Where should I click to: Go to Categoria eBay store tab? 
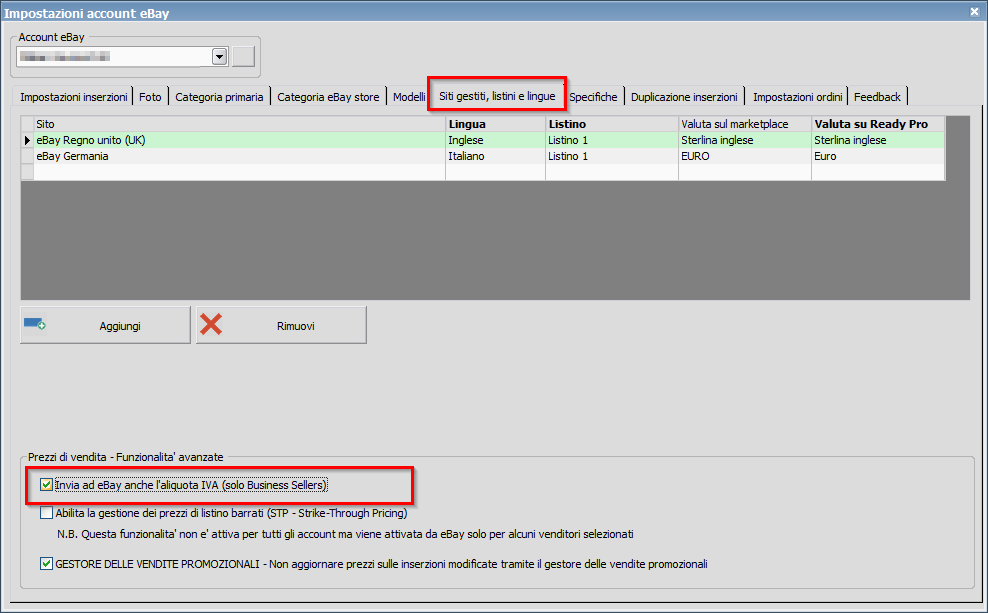tap(328, 97)
